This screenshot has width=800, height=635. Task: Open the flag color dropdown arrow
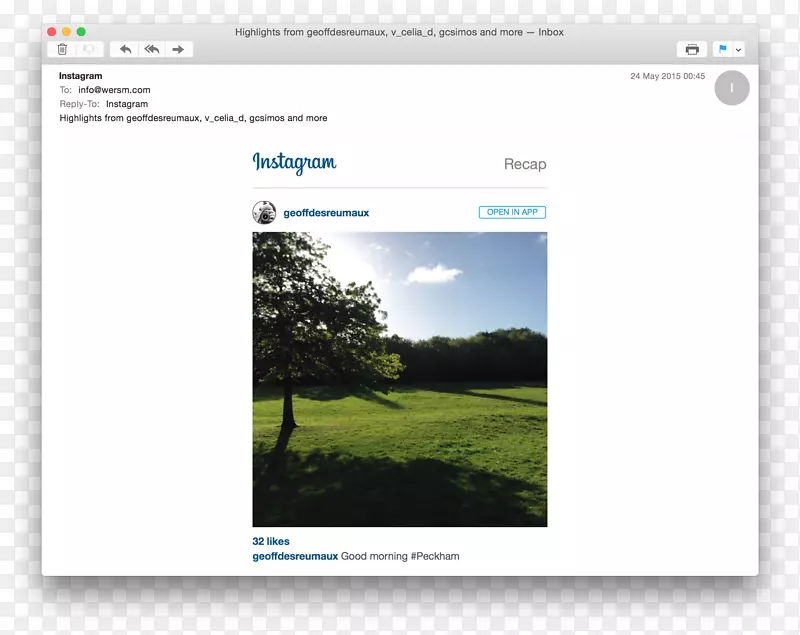point(739,49)
